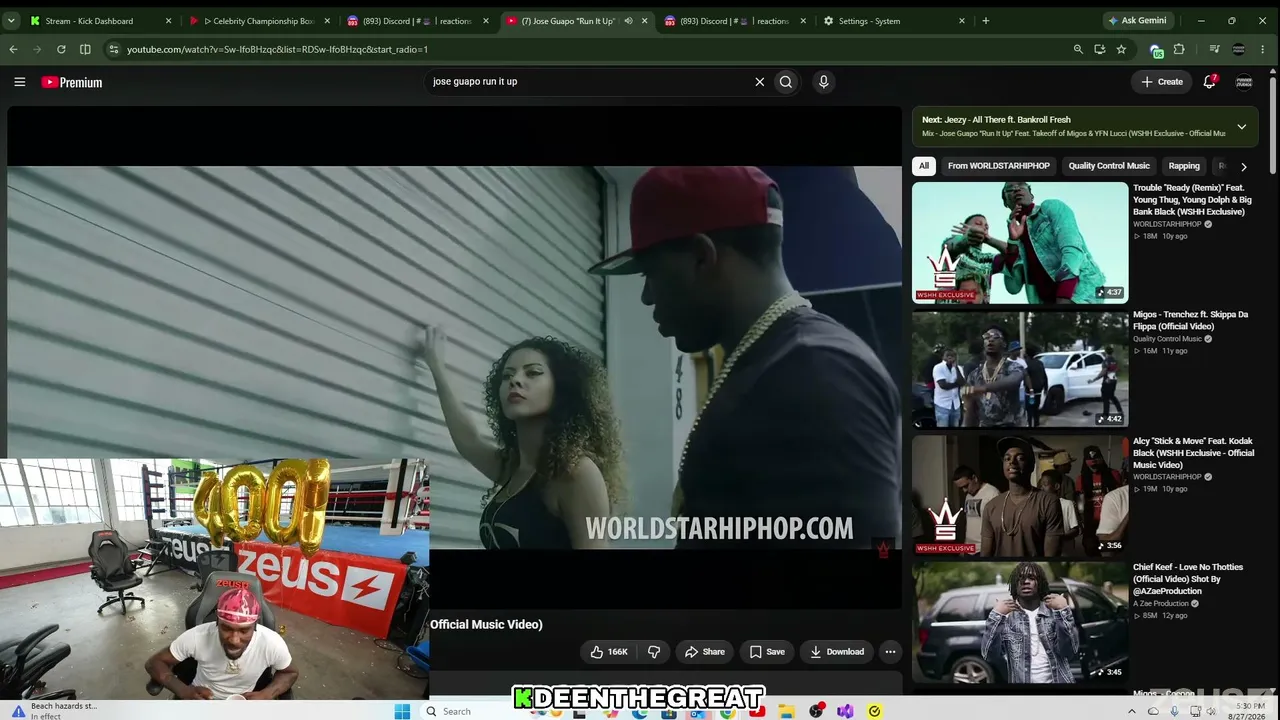This screenshot has height=720, width=1280.
Task: Open the Extensions puzzle menu
Action: 1179,49
